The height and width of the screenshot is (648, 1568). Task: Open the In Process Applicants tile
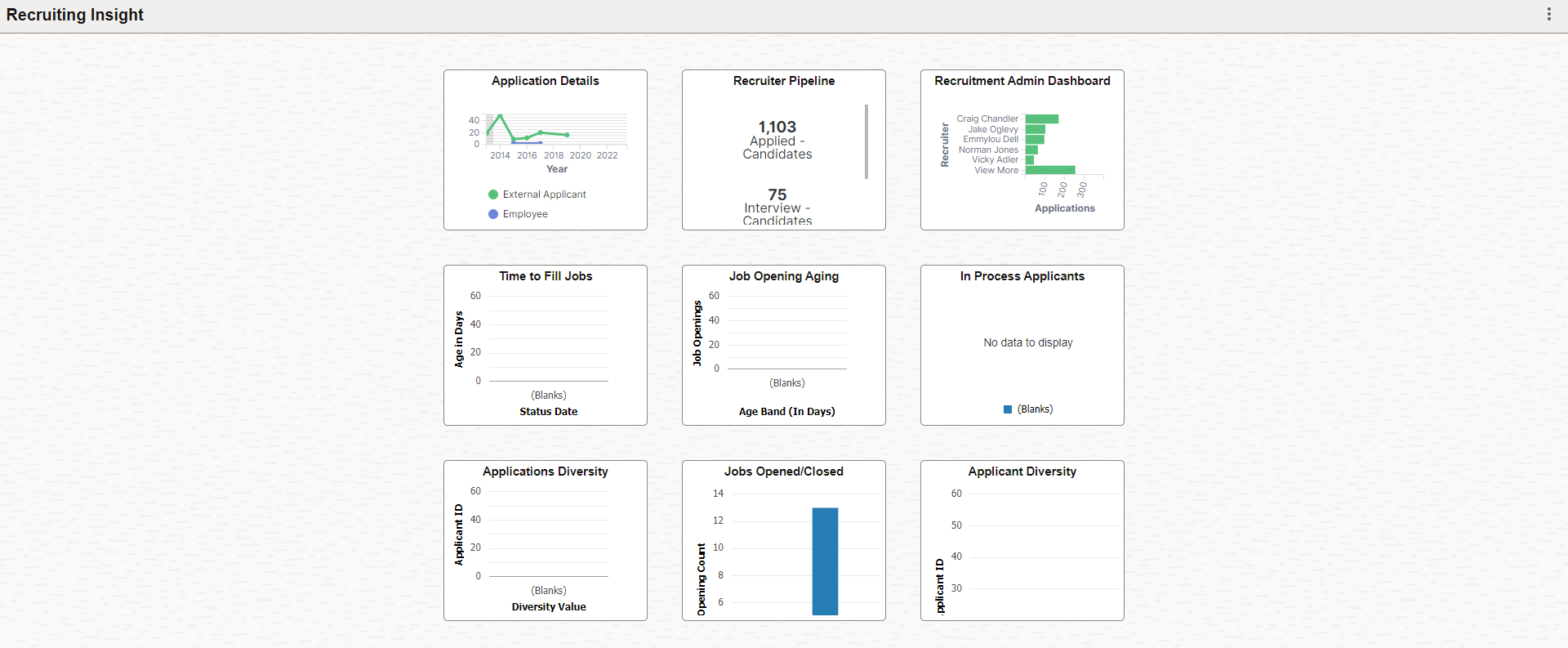1022,345
